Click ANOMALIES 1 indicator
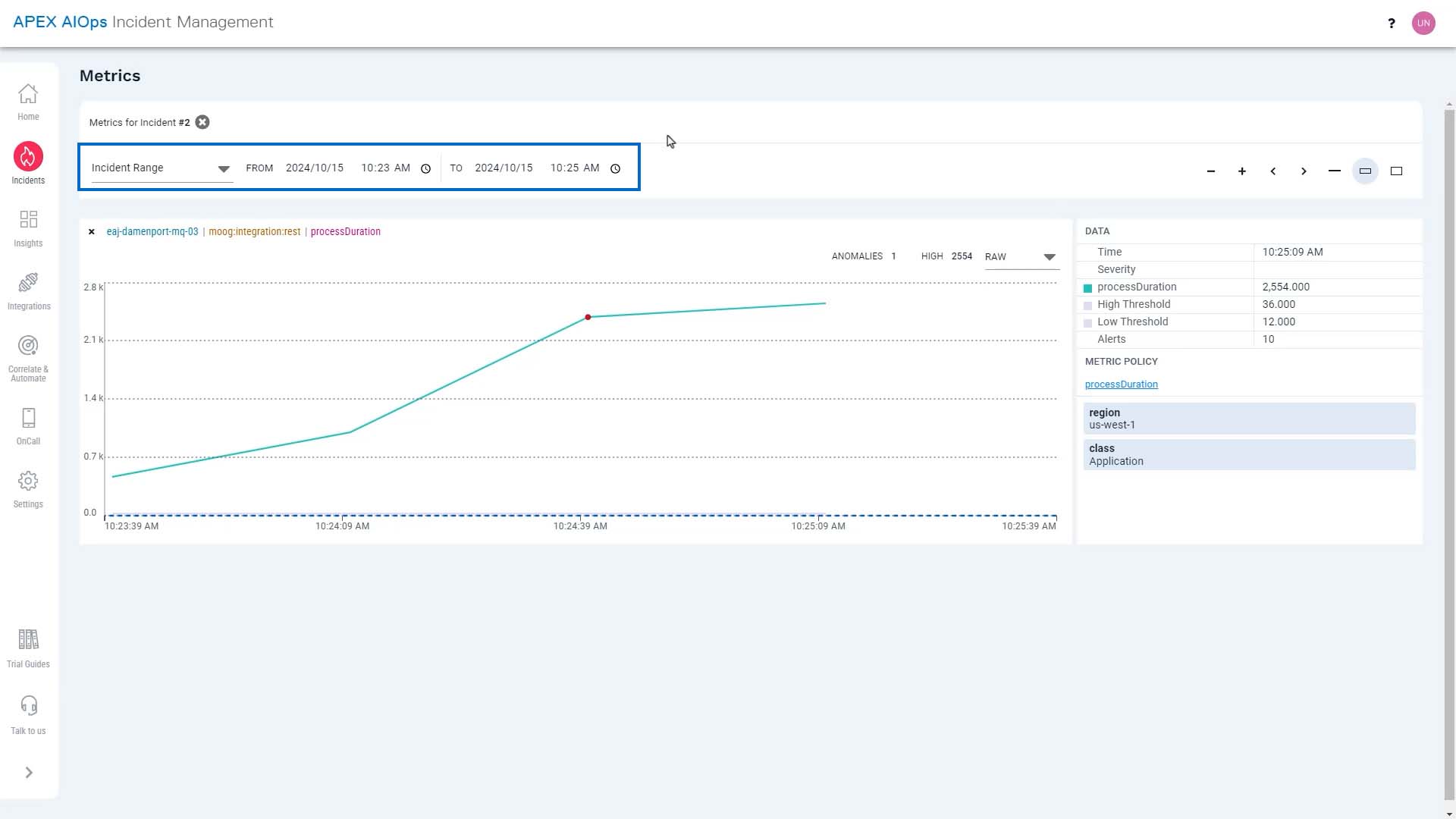Image resolution: width=1456 pixels, height=819 pixels. 864,256
